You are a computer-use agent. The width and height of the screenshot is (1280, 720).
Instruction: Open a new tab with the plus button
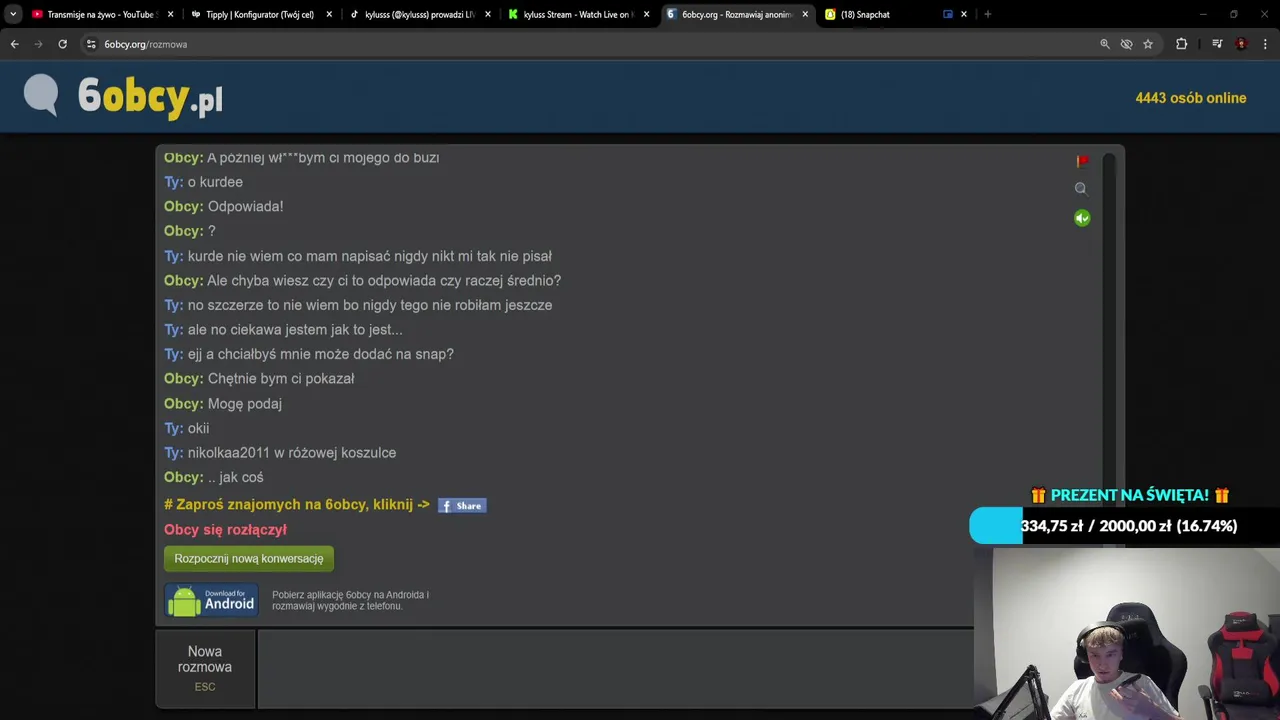coord(987,14)
